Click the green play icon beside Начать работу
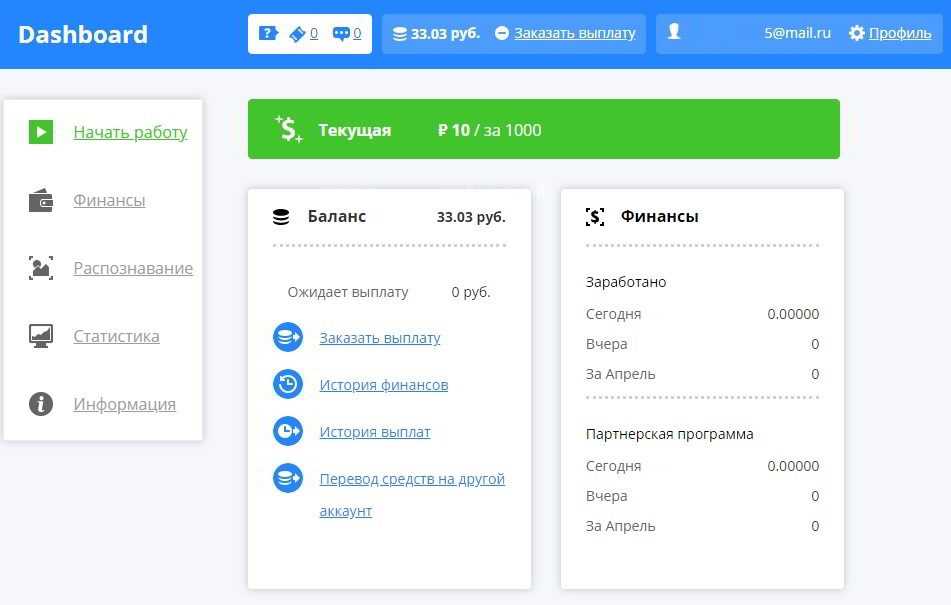 click(41, 132)
